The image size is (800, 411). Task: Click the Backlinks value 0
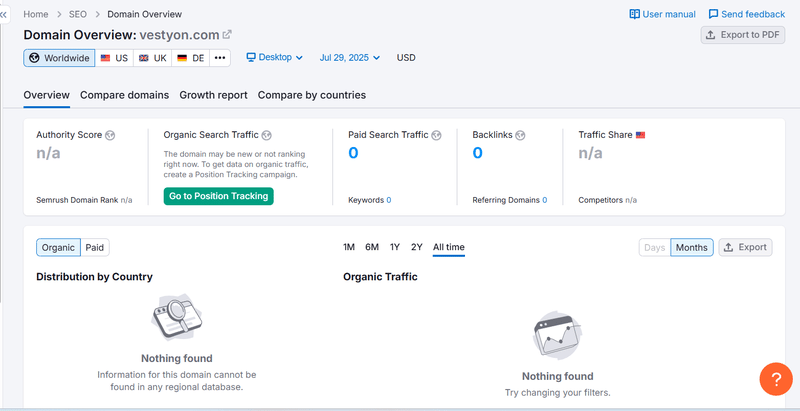click(x=477, y=153)
